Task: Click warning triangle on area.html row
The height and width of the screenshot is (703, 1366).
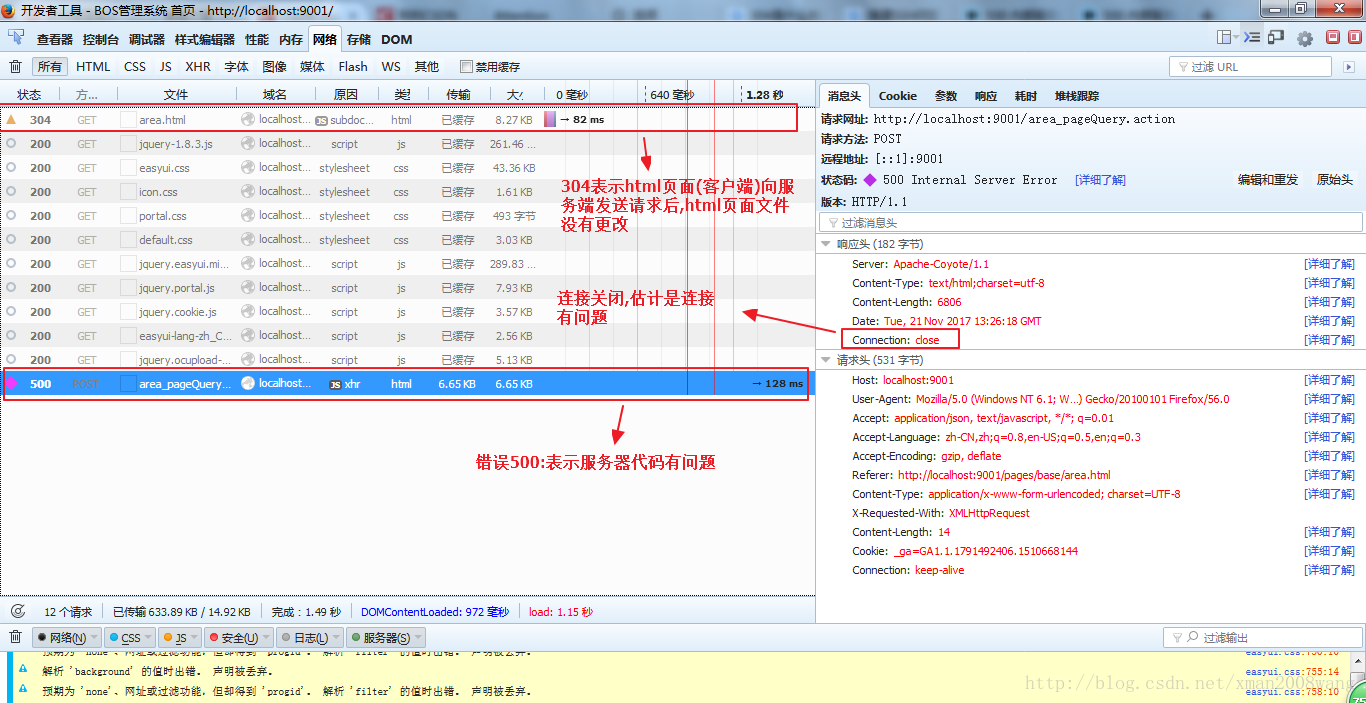Action: pyautogui.click(x=11, y=119)
